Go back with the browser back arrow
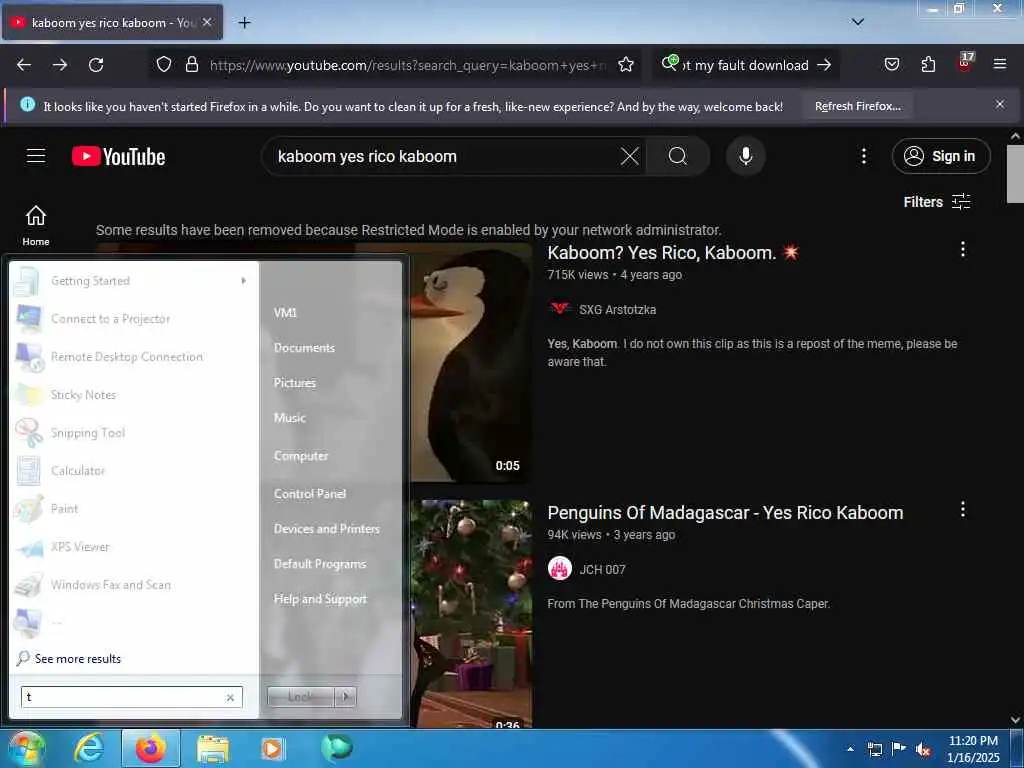Viewport: 1024px width, 768px height. point(24,65)
